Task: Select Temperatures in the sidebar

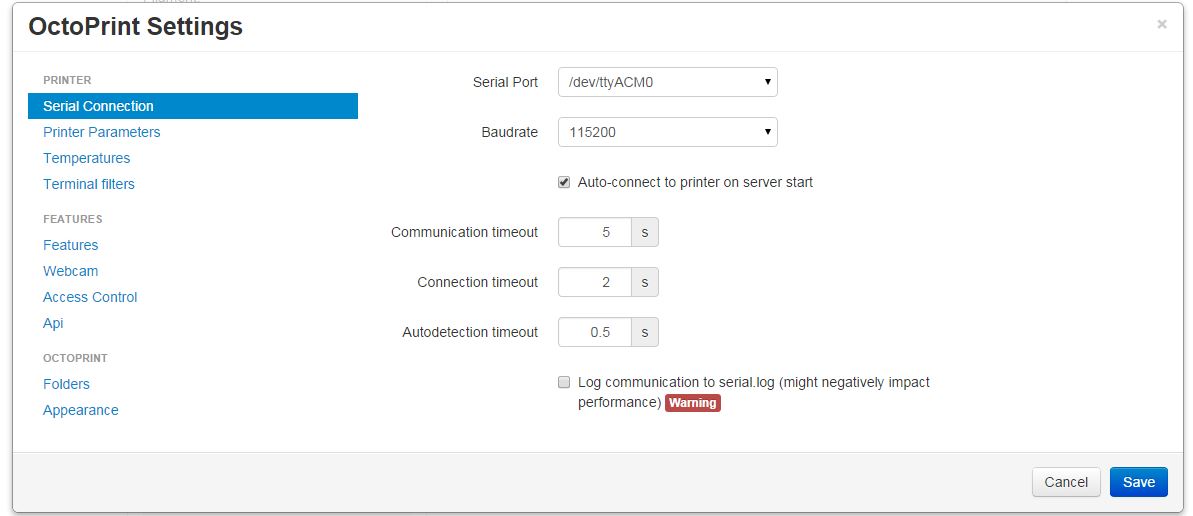Action: [86, 158]
